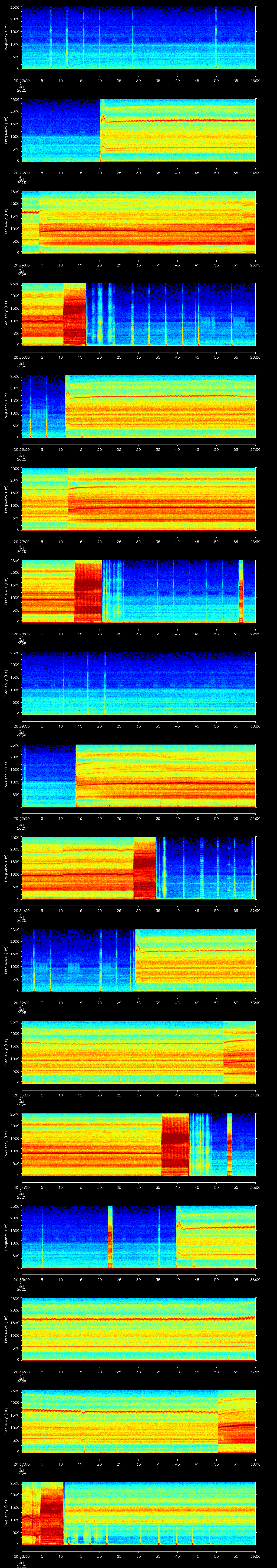Click the 500 tick on the 20:33:00 spectrogram

(x=16, y=1071)
